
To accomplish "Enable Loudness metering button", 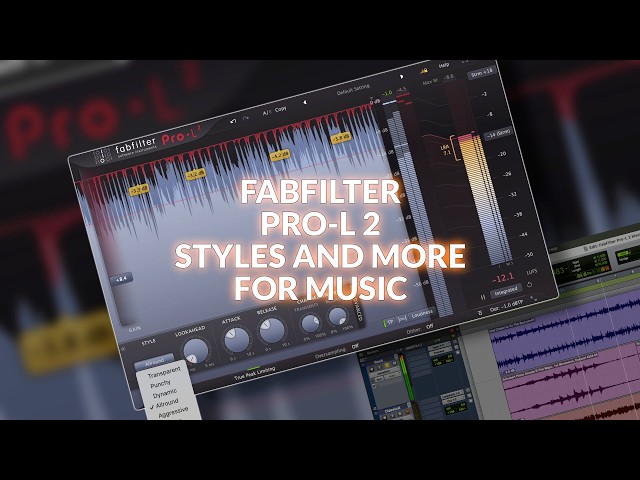I will tap(422, 314).
